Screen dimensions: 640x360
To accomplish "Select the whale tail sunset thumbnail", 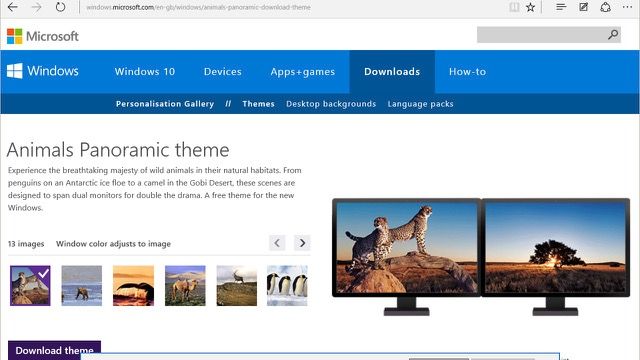I will tap(133, 286).
